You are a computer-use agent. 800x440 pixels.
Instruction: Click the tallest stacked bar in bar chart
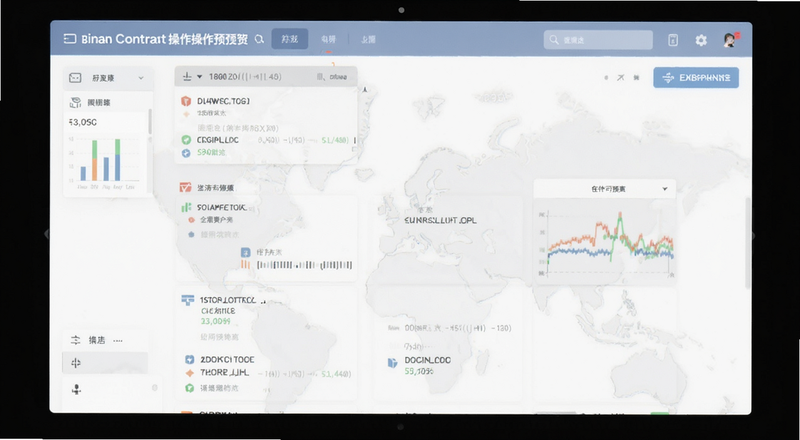click(117, 160)
